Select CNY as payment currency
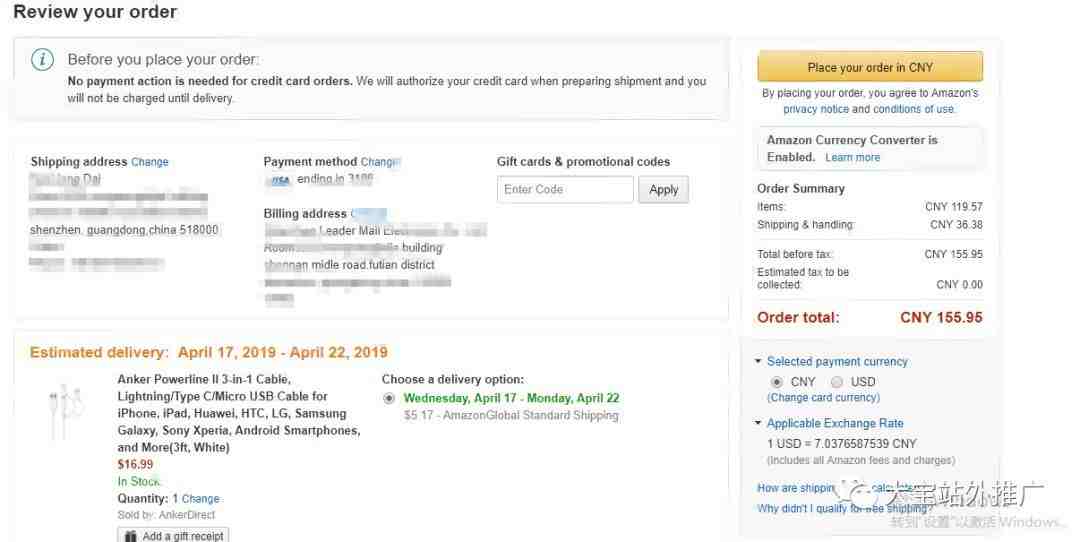The height and width of the screenshot is (542, 1080). pyautogui.click(x=777, y=382)
